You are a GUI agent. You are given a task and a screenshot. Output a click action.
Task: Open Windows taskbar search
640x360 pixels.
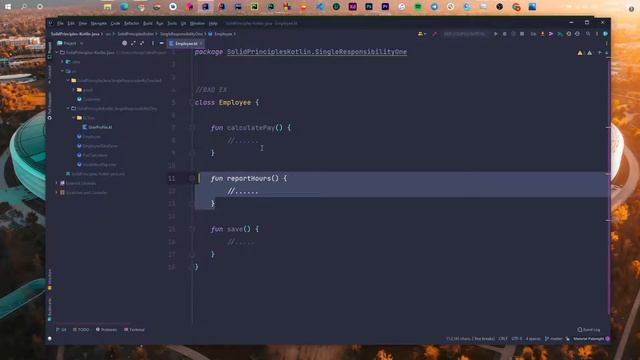[x=24, y=7]
